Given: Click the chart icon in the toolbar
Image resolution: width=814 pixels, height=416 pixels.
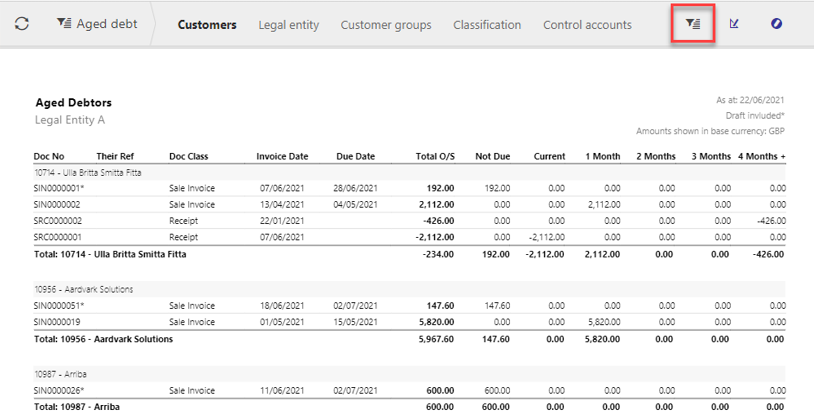Looking at the screenshot, I should click(x=735, y=24).
